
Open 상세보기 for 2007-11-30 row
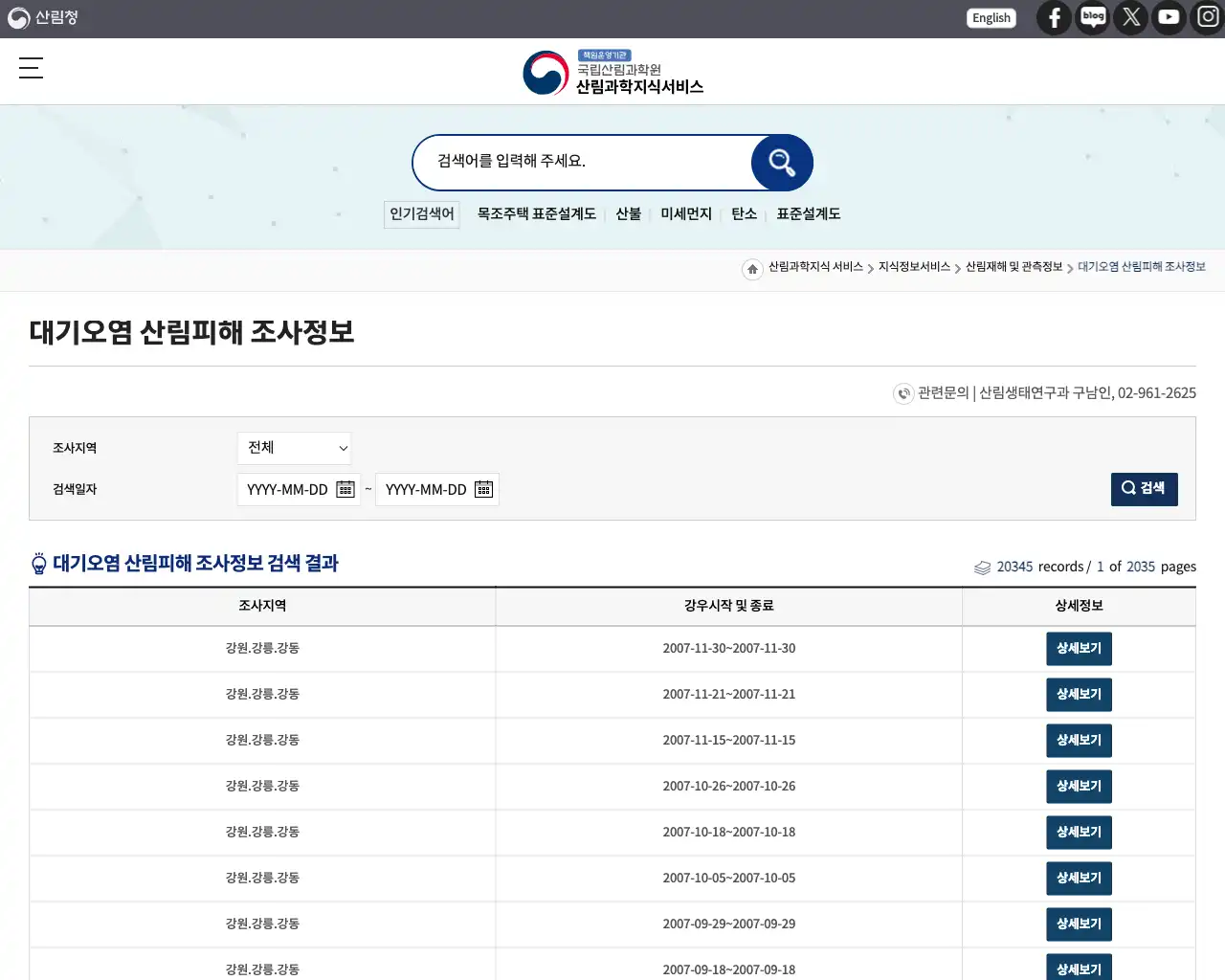(1079, 649)
